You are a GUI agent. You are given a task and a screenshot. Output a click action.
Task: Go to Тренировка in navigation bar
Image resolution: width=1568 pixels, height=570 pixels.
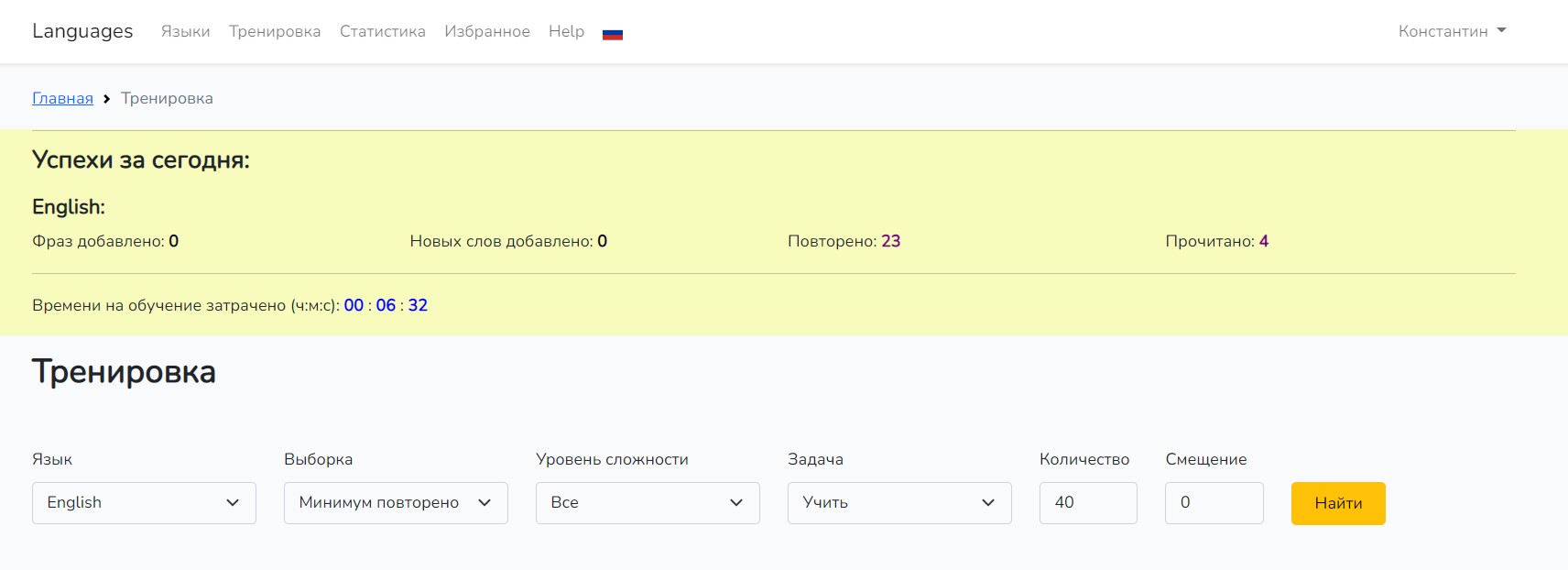coord(275,31)
